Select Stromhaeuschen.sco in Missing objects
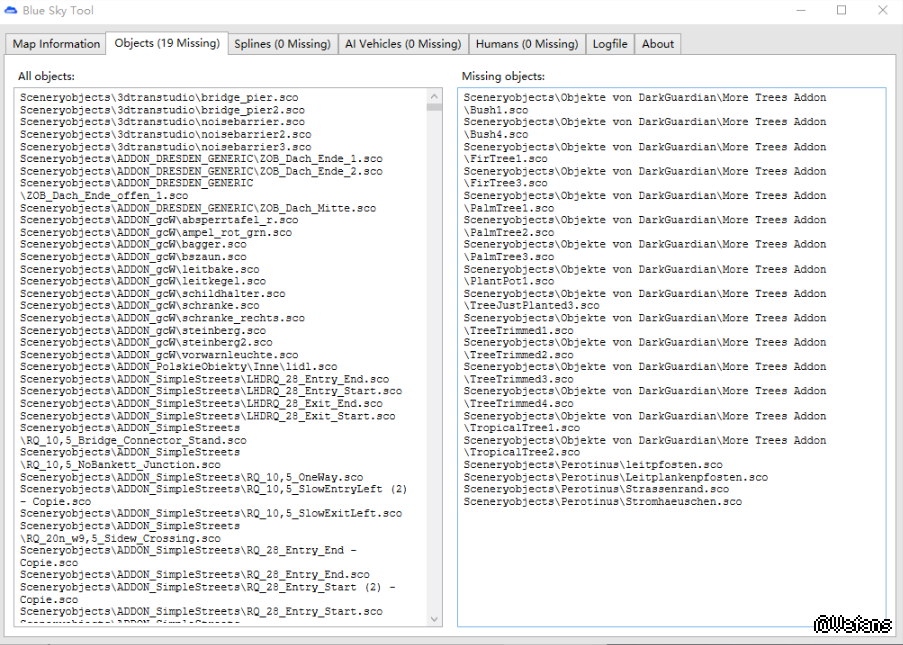 pos(602,502)
